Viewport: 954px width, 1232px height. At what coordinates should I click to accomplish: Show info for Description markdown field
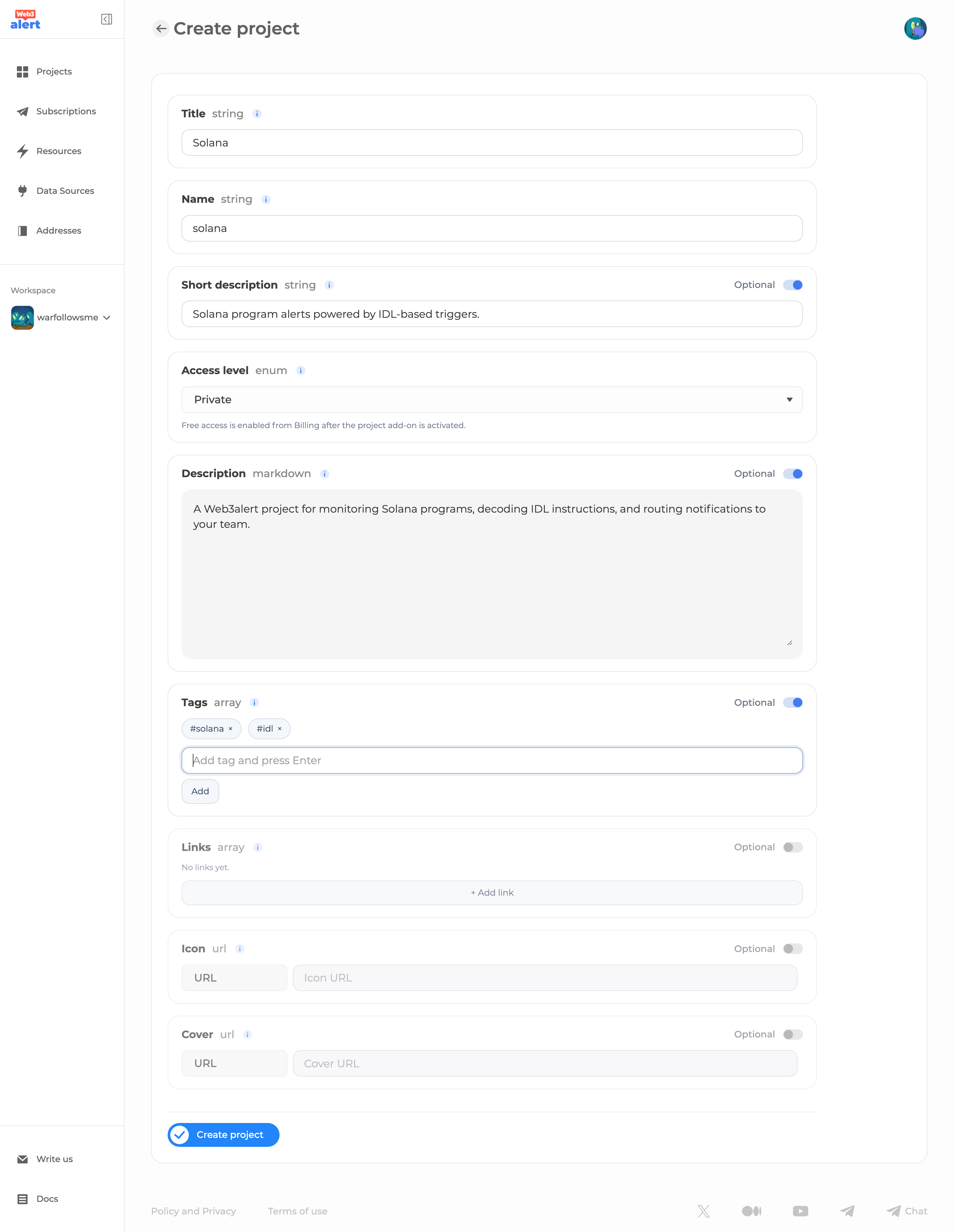coord(324,474)
